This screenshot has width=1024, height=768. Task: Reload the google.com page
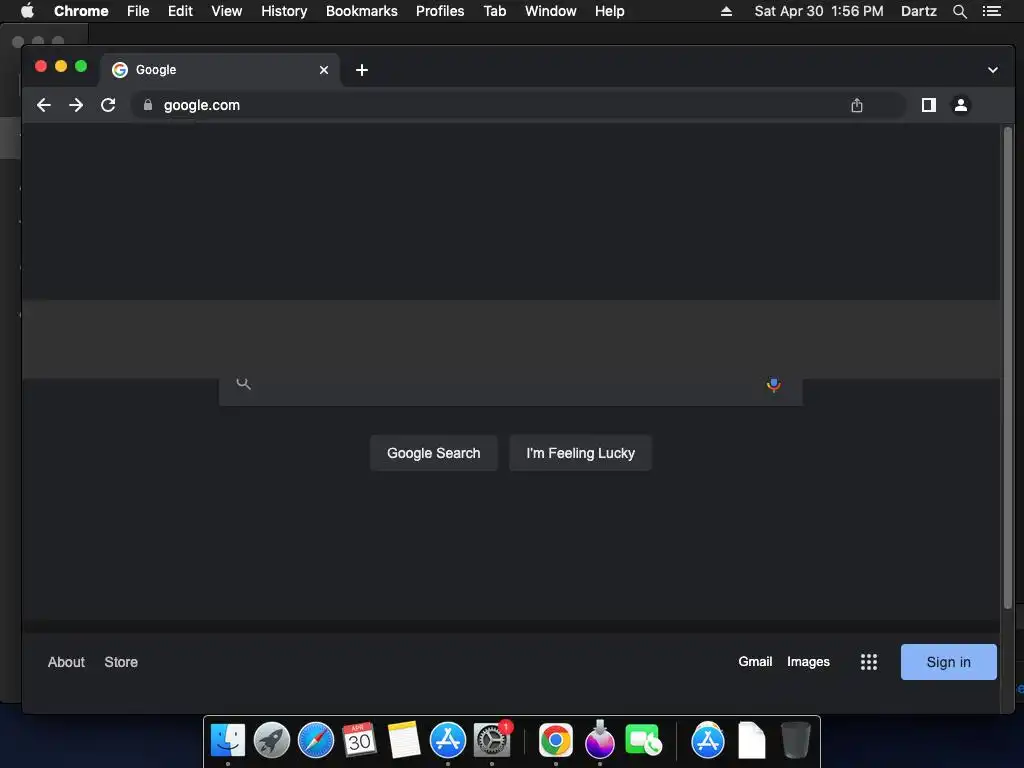pyautogui.click(x=108, y=105)
